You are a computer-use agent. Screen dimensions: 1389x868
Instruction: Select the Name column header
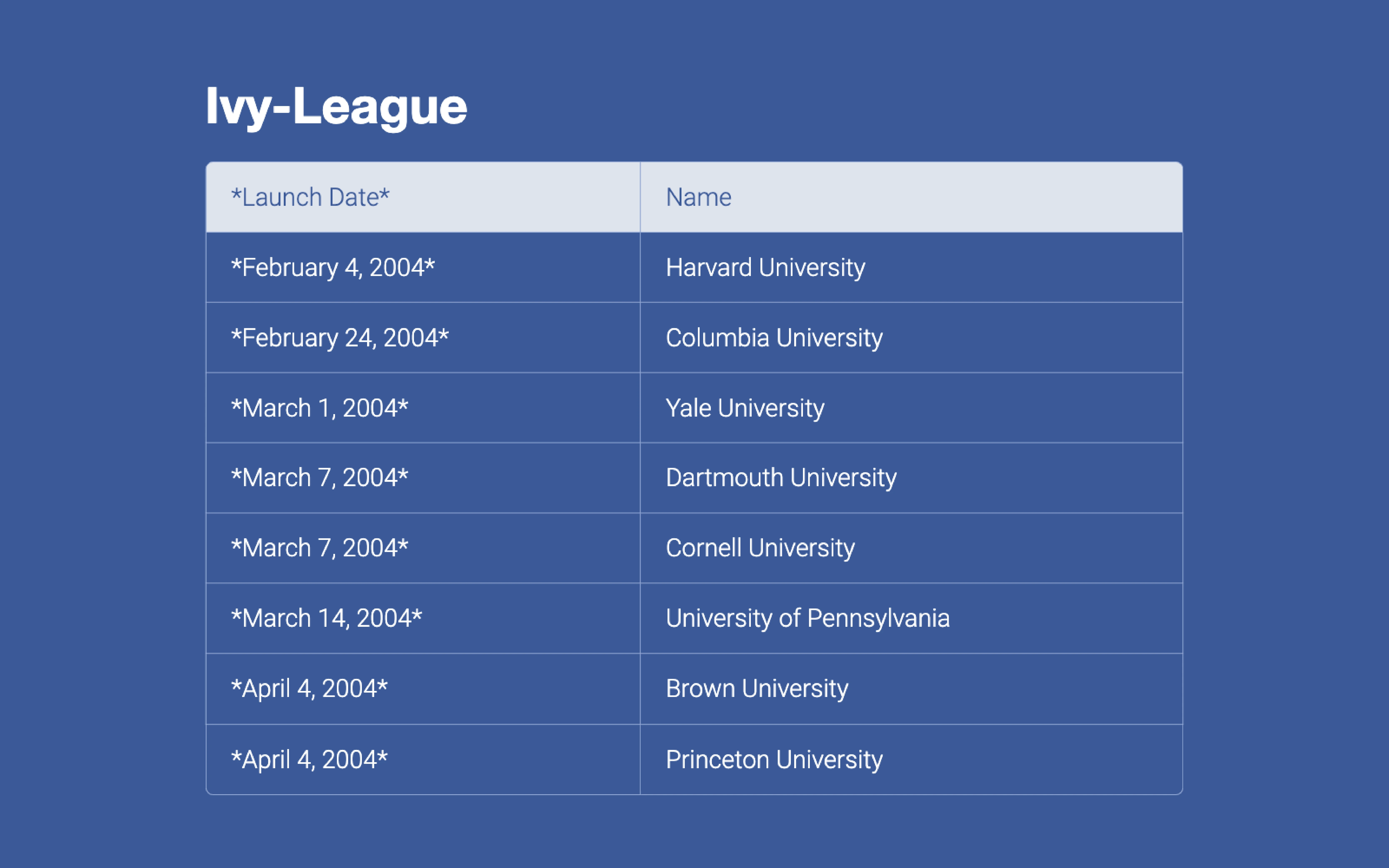pos(698,197)
